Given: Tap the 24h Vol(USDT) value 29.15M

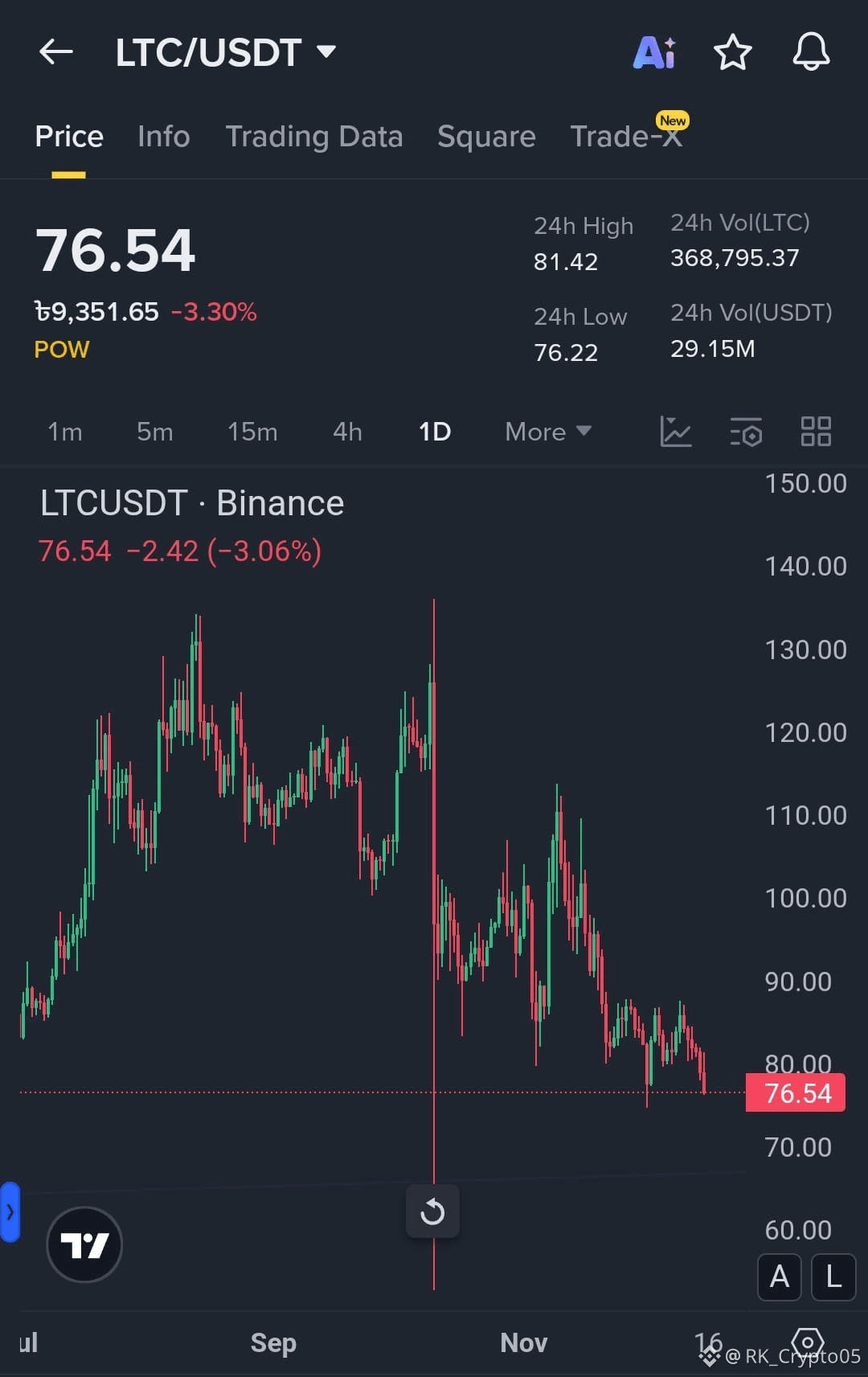Looking at the screenshot, I should (x=713, y=349).
